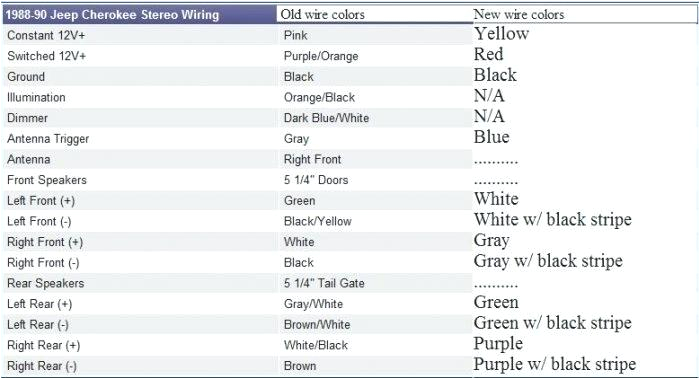Select the 'Left Front (+)' row label
This screenshot has height=379, width=700.
tap(41, 201)
